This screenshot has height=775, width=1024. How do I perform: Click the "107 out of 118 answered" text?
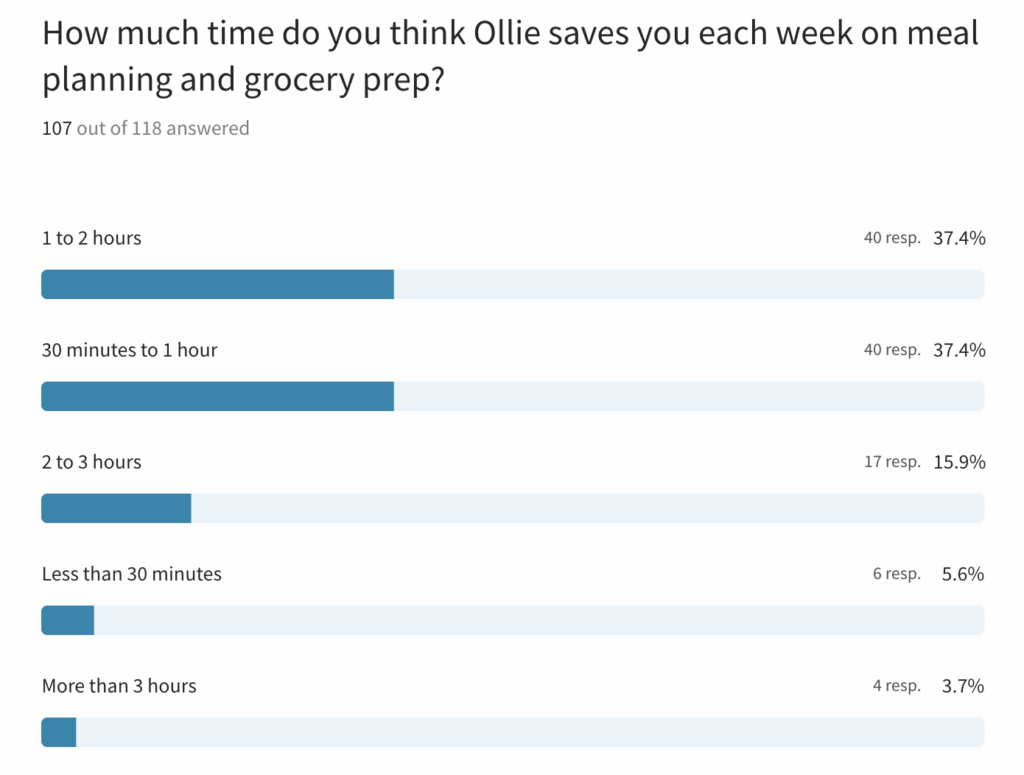coord(145,128)
